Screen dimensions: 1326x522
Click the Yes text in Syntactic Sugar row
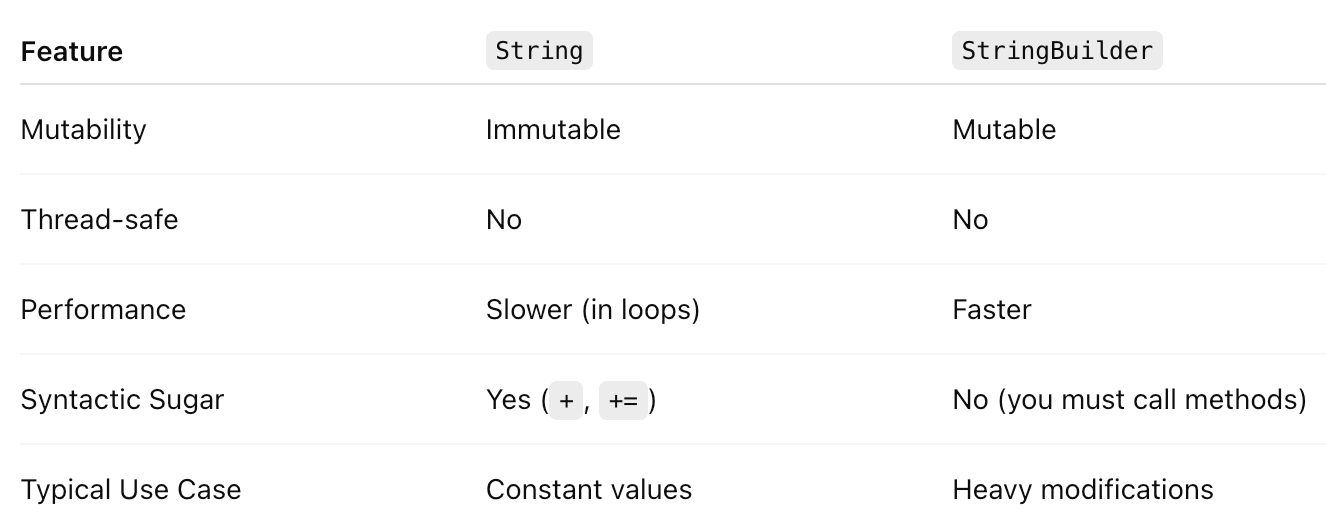(x=508, y=400)
